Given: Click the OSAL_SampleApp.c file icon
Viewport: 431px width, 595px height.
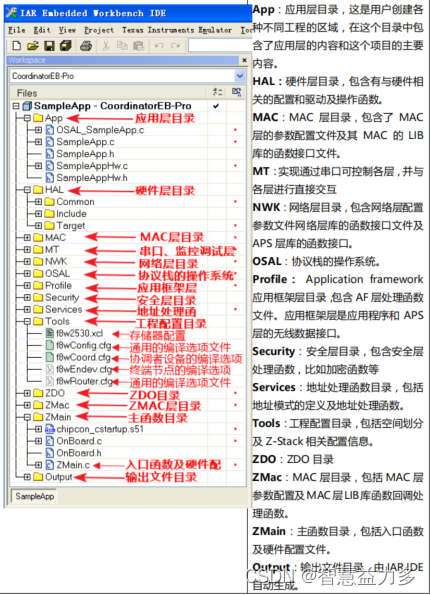Looking at the screenshot, I should 49,130.
